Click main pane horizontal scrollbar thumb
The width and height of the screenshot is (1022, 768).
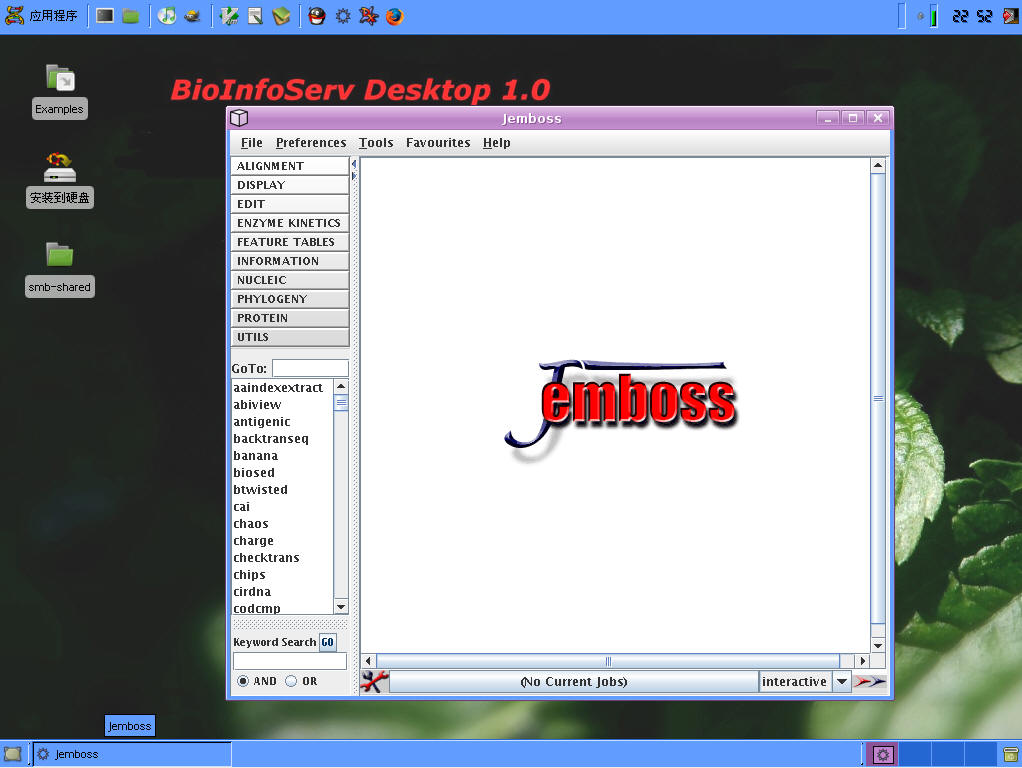pos(608,661)
